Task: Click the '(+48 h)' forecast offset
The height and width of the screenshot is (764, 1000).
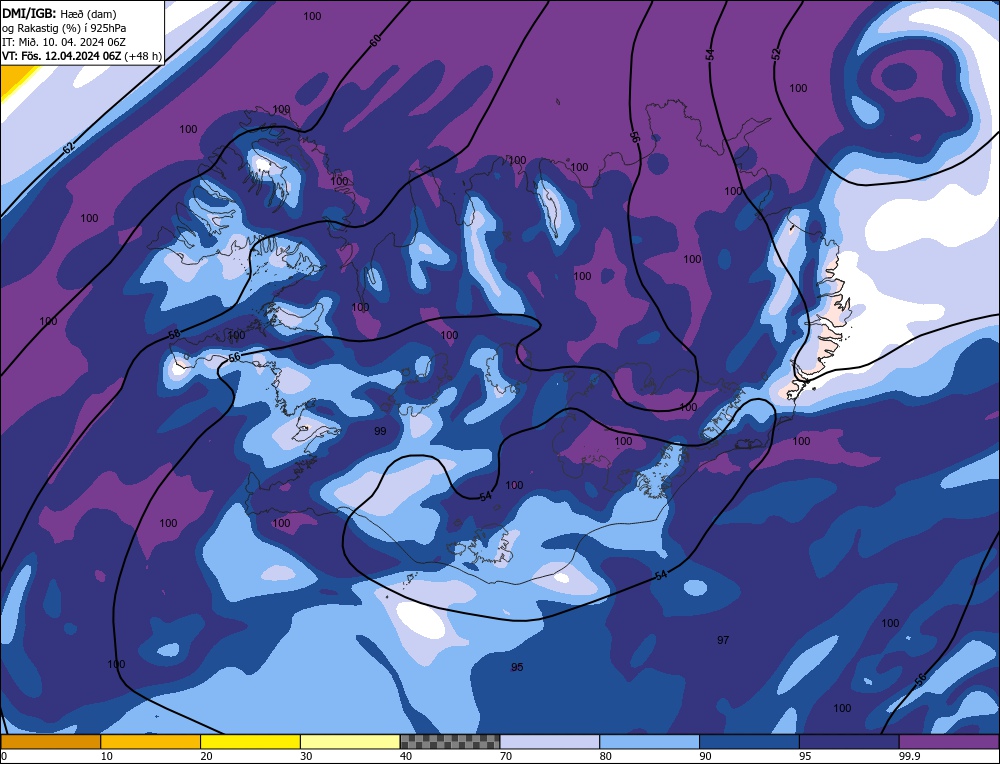Action: 143,56
